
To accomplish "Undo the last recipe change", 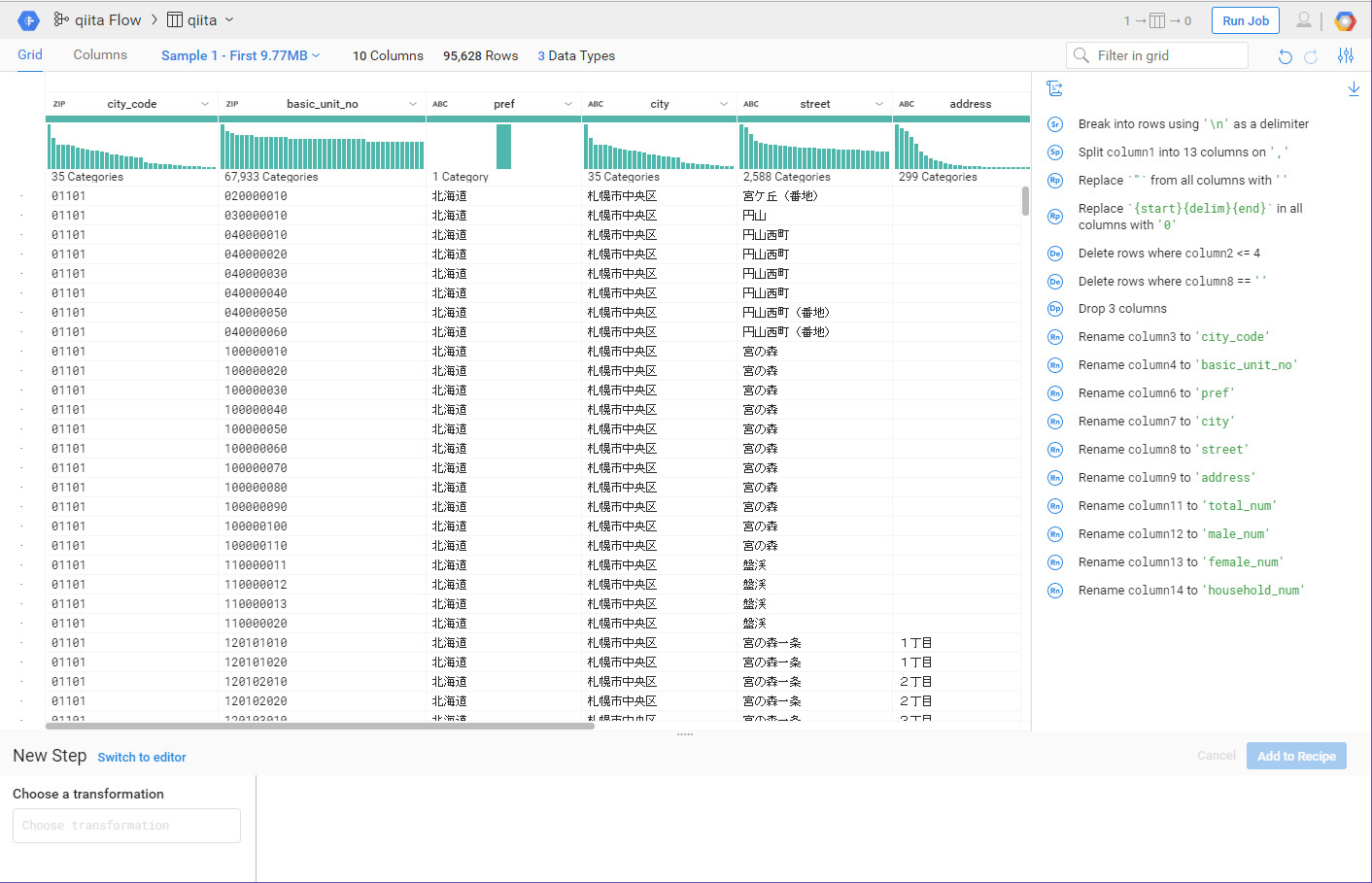I will [1285, 56].
